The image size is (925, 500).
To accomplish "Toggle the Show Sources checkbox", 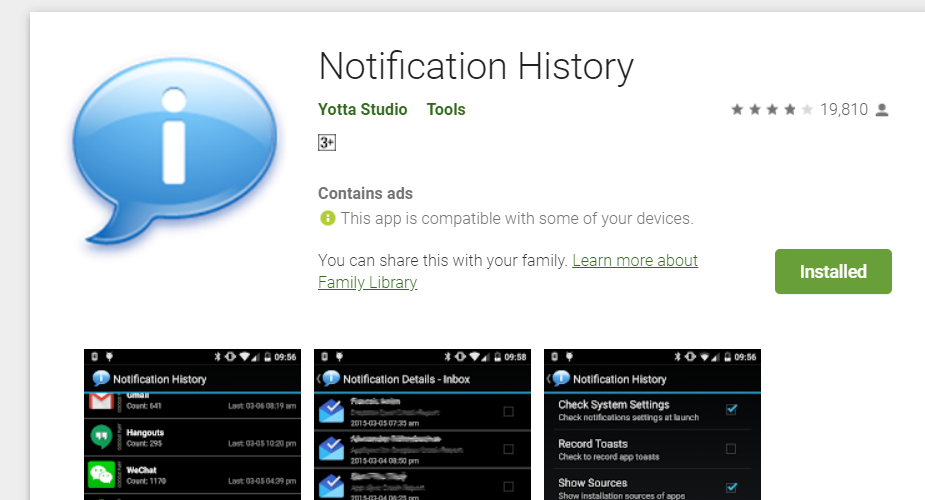I will [x=732, y=487].
